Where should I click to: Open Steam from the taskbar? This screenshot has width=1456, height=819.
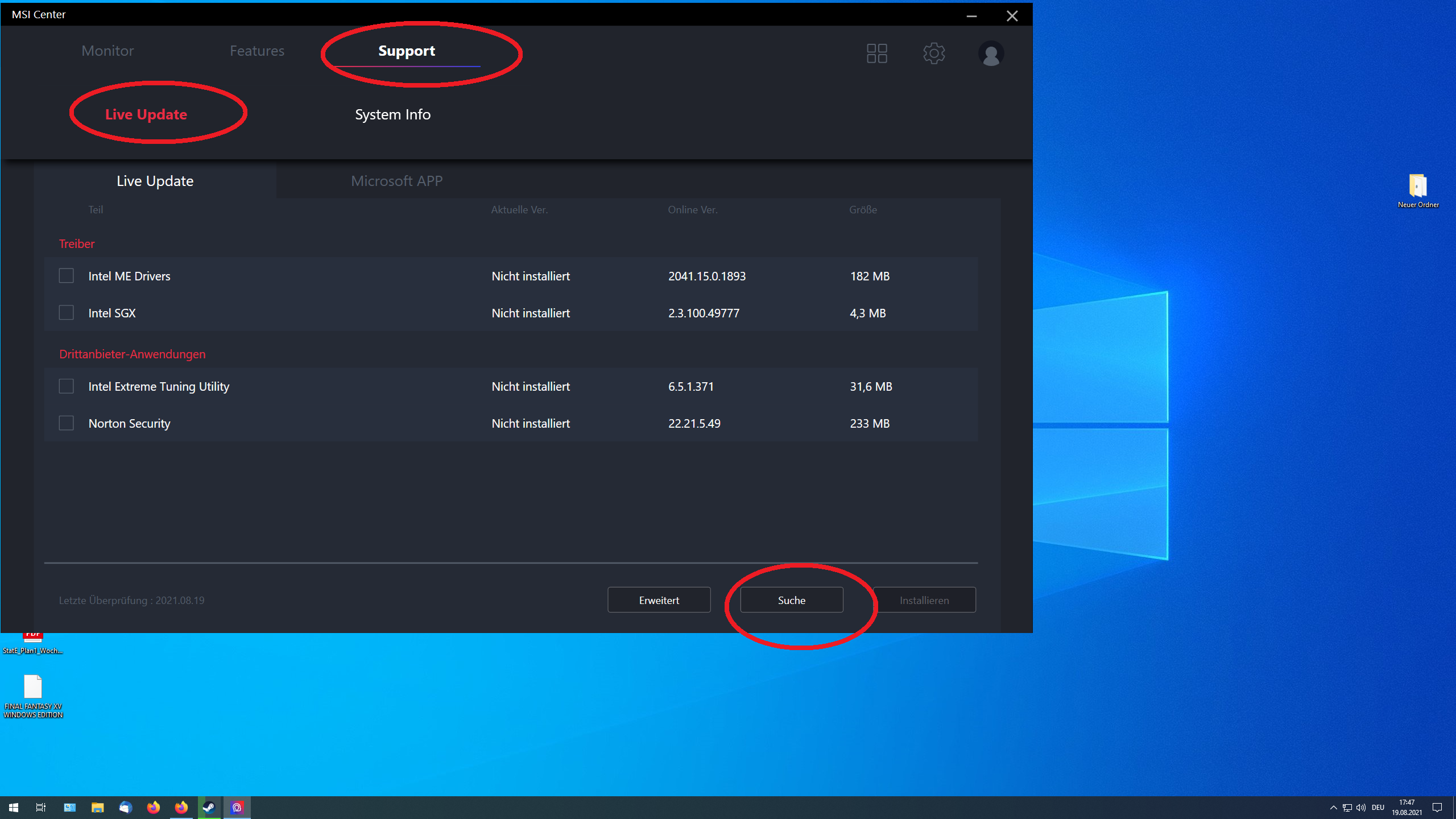pos(209,807)
